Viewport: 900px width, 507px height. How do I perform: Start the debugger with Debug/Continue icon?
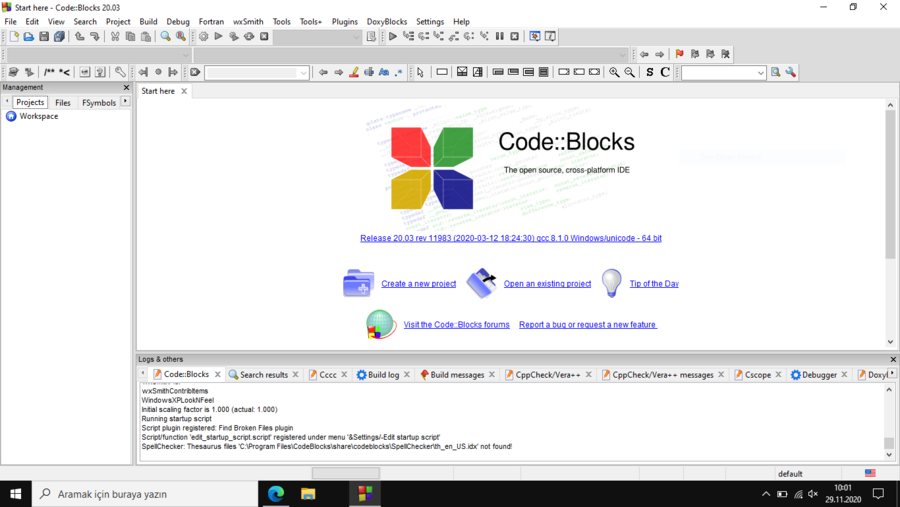[x=393, y=36]
